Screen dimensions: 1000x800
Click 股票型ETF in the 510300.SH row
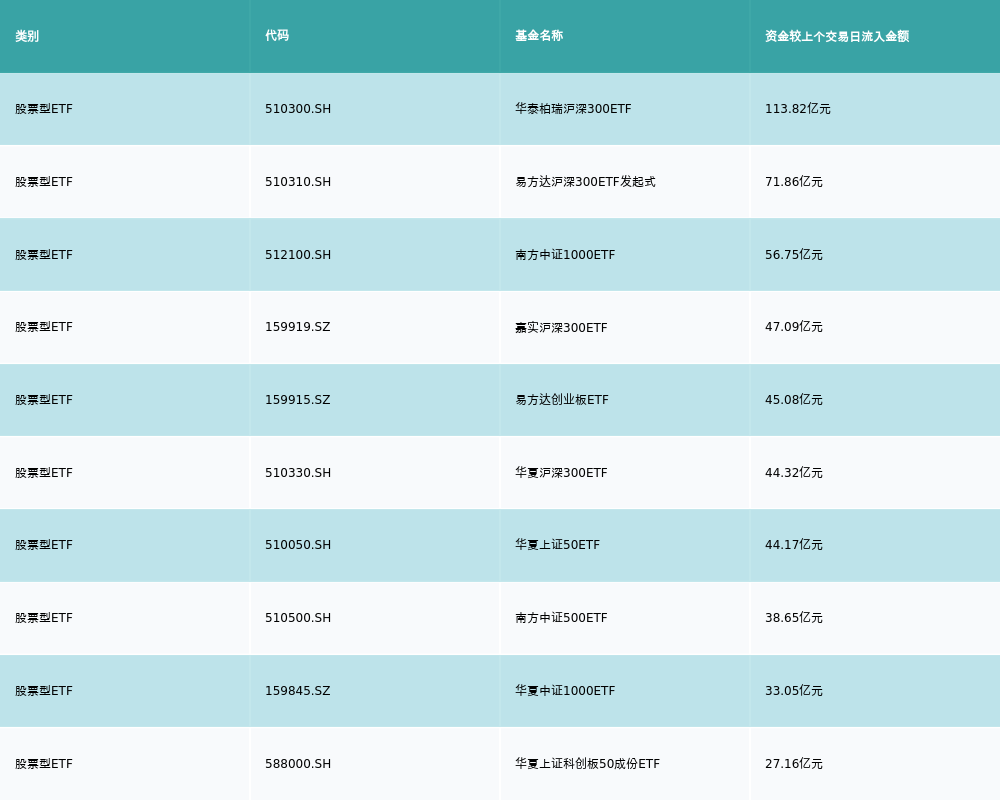44,109
